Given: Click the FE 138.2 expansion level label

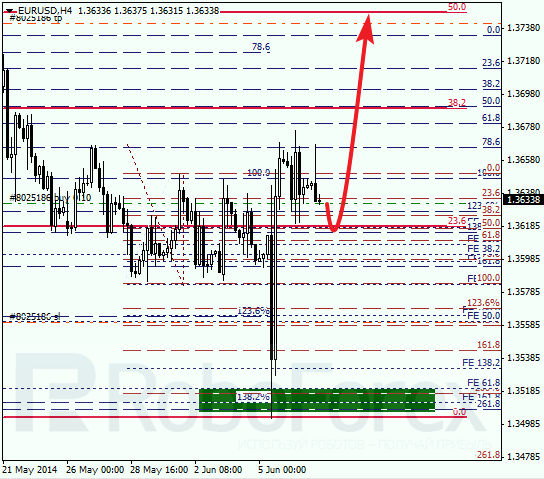Looking at the screenshot, I should [481, 363].
